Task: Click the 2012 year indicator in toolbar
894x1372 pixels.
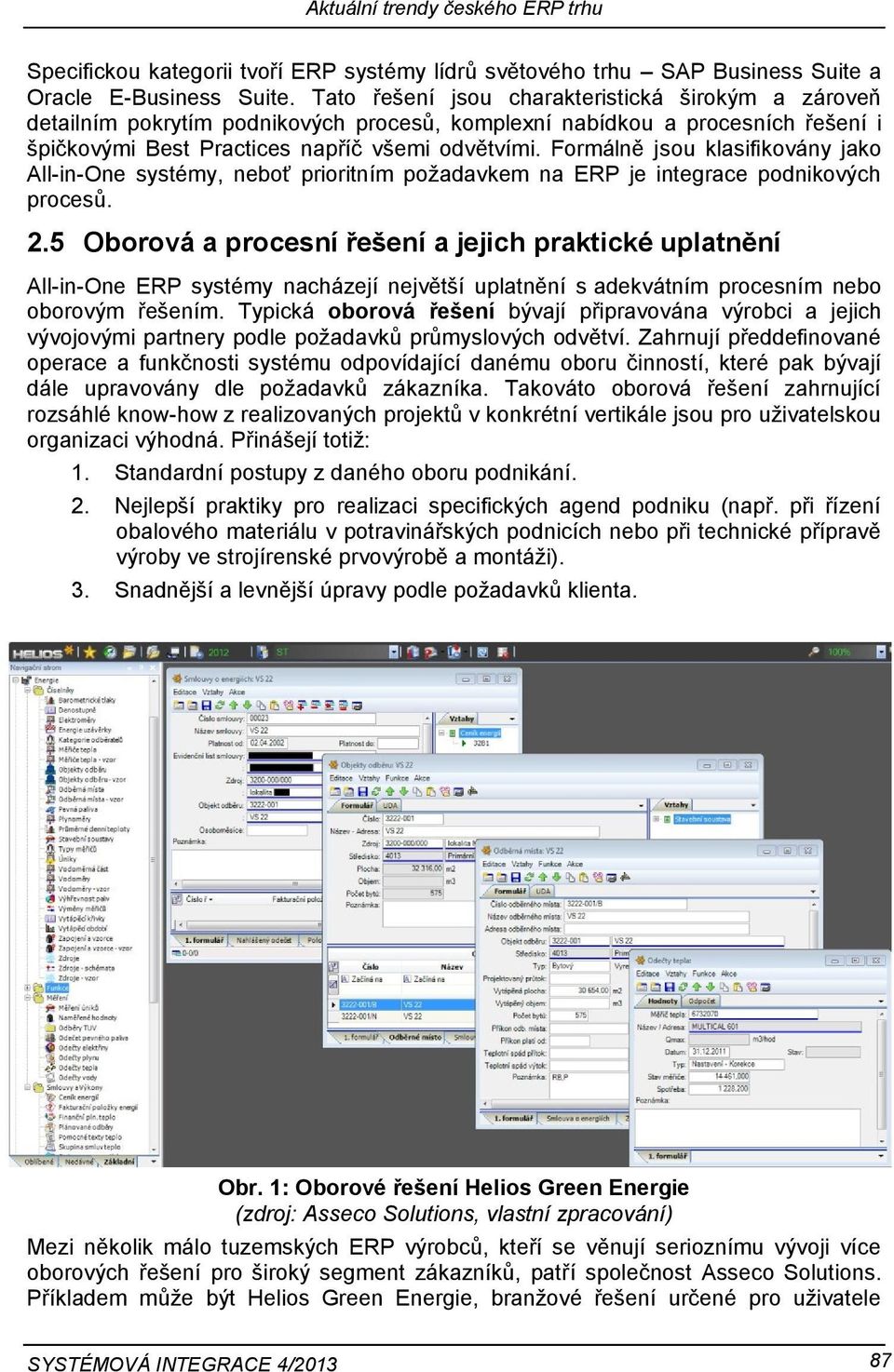Action: click(x=219, y=652)
